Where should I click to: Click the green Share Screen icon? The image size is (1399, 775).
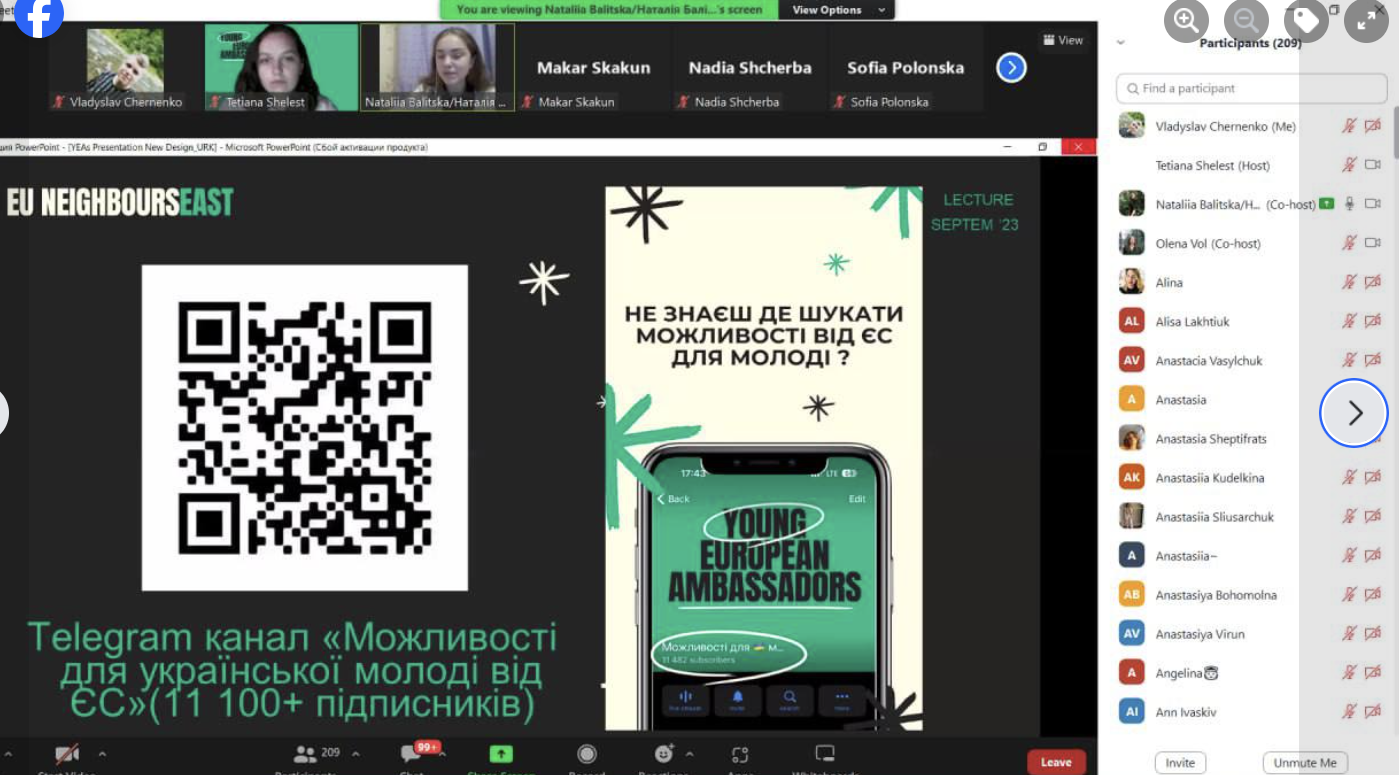(501, 754)
